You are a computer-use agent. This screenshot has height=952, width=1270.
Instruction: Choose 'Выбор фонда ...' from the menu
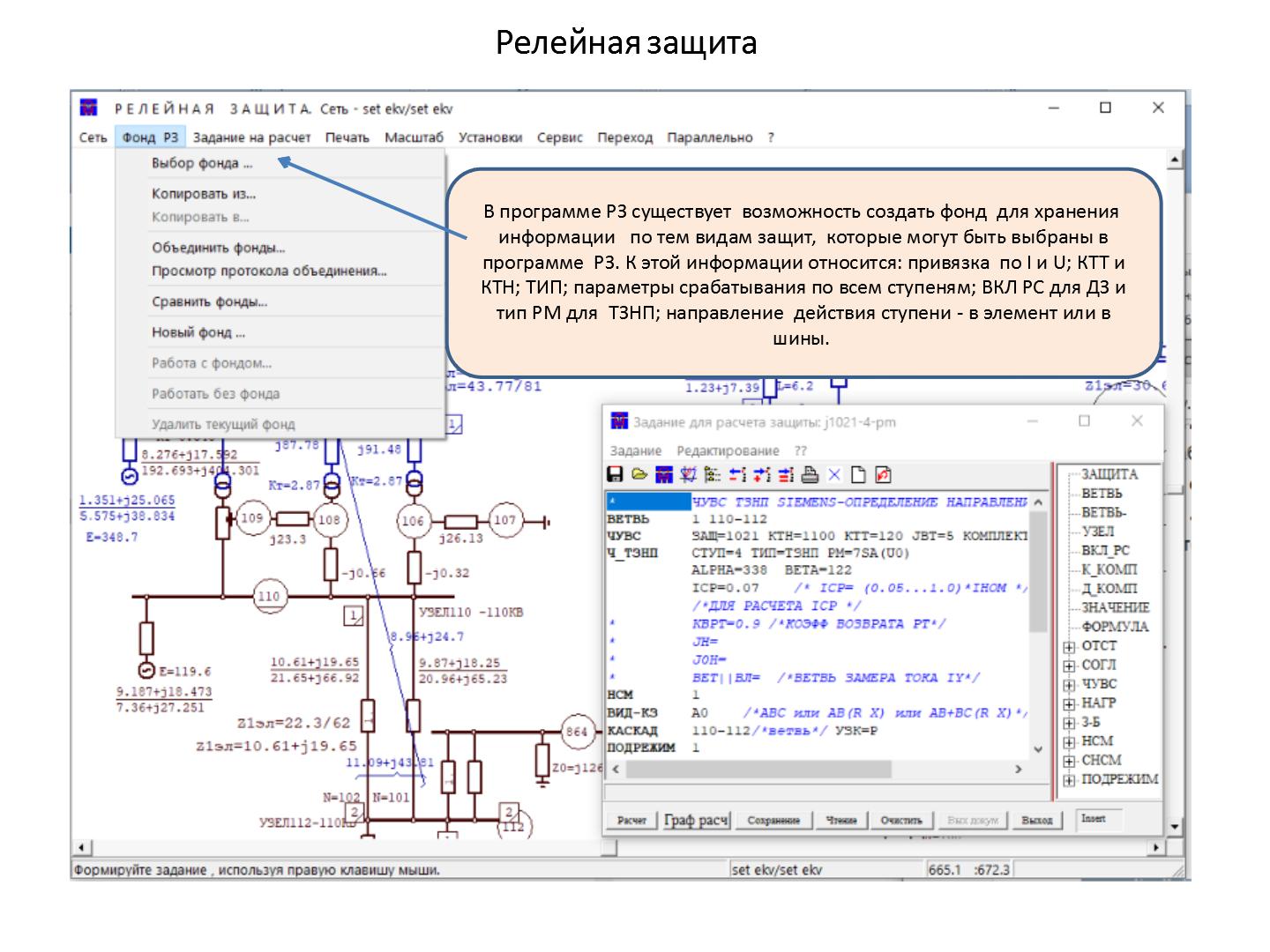click(202, 163)
